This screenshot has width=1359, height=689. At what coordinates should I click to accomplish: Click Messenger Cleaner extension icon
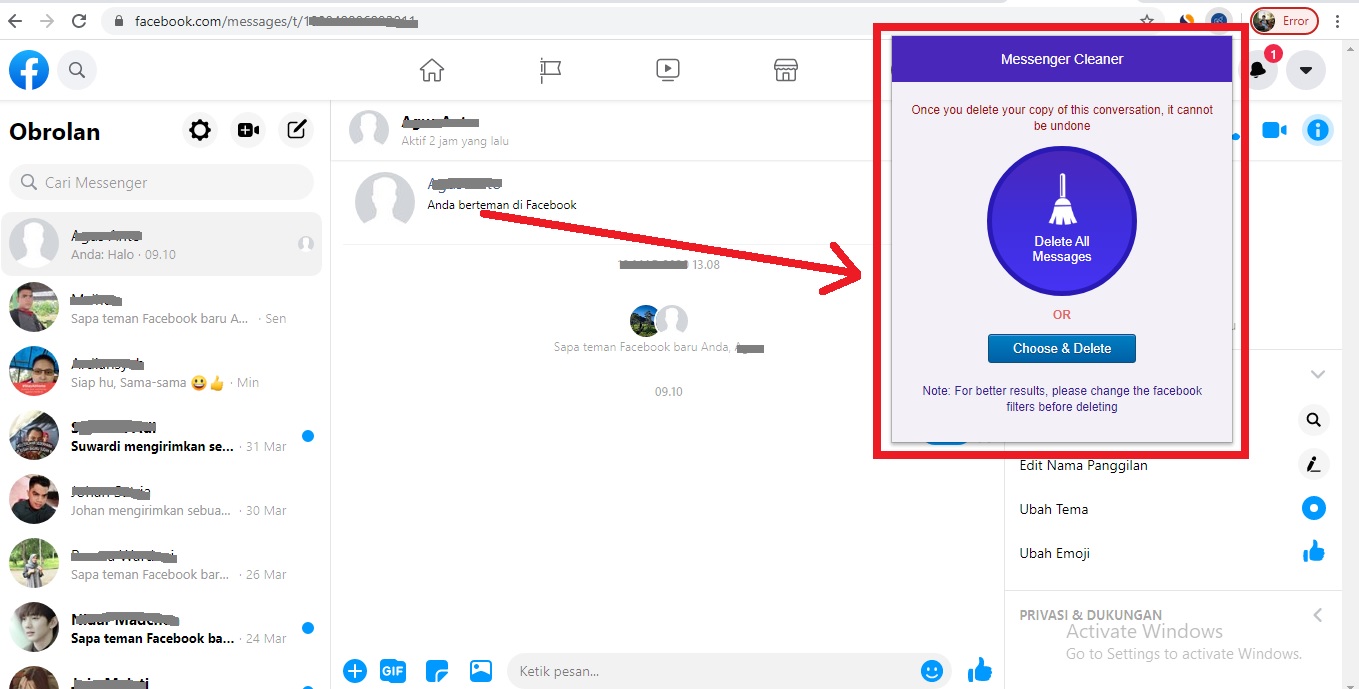(1218, 20)
